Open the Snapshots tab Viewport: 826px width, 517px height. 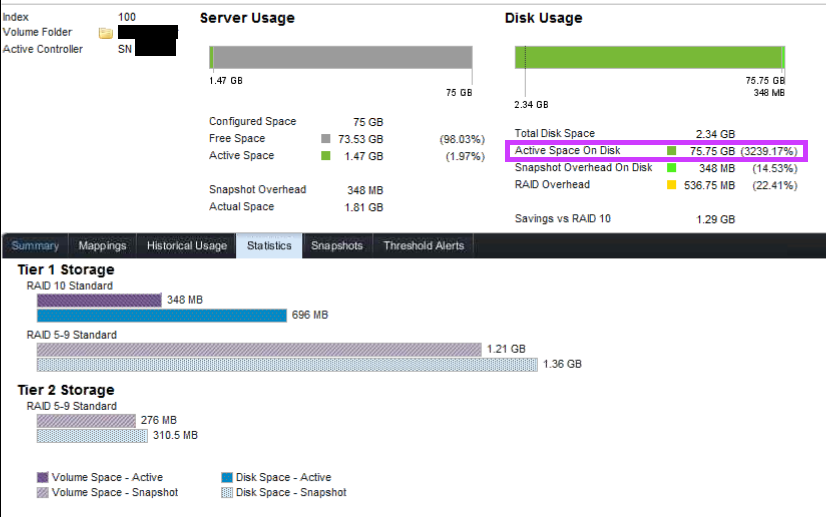(337, 246)
